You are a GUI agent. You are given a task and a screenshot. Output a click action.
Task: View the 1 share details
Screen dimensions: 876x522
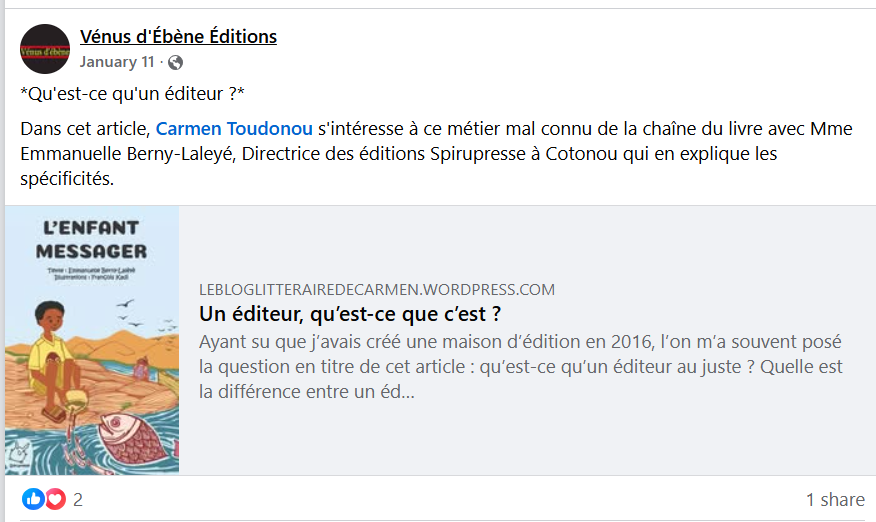(835, 499)
